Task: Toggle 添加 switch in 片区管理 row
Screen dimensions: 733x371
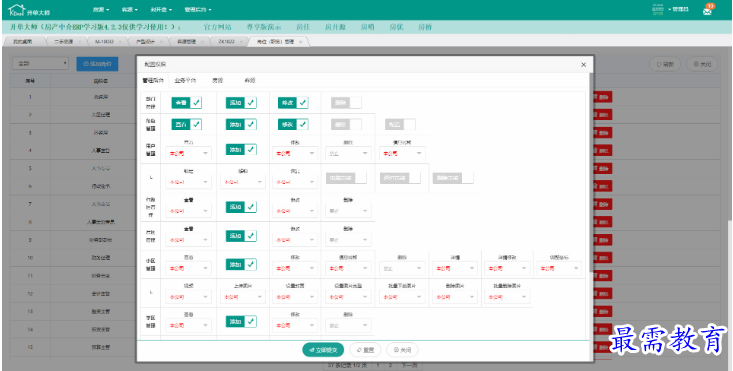Action: click(x=241, y=236)
